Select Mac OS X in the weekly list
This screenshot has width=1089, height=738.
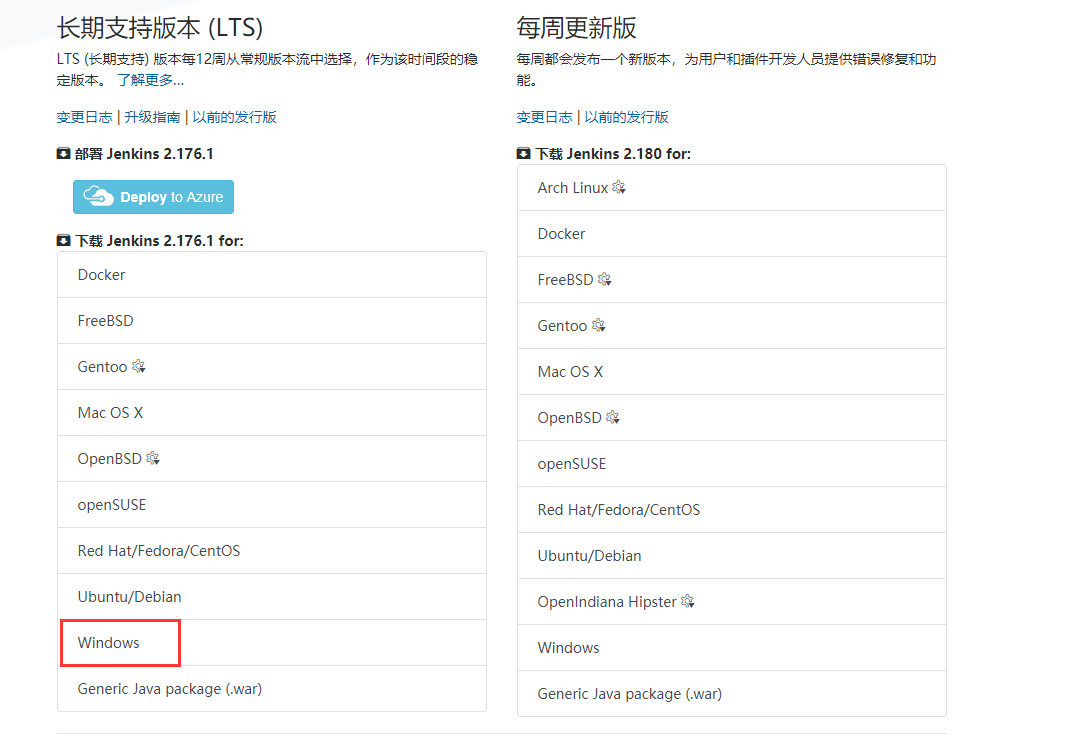(x=732, y=372)
